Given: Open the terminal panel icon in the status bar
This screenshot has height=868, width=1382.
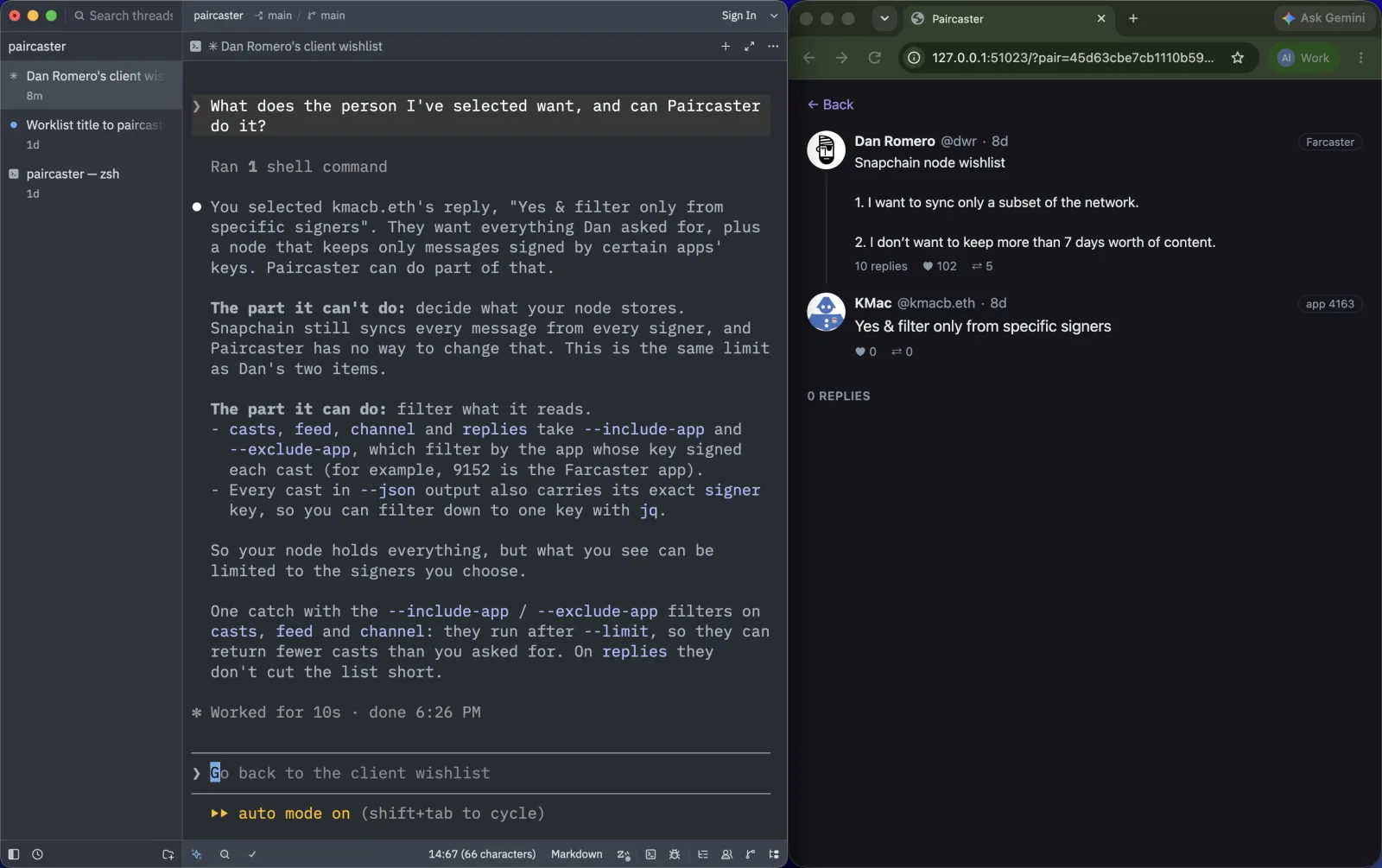Looking at the screenshot, I should [650, 854].
